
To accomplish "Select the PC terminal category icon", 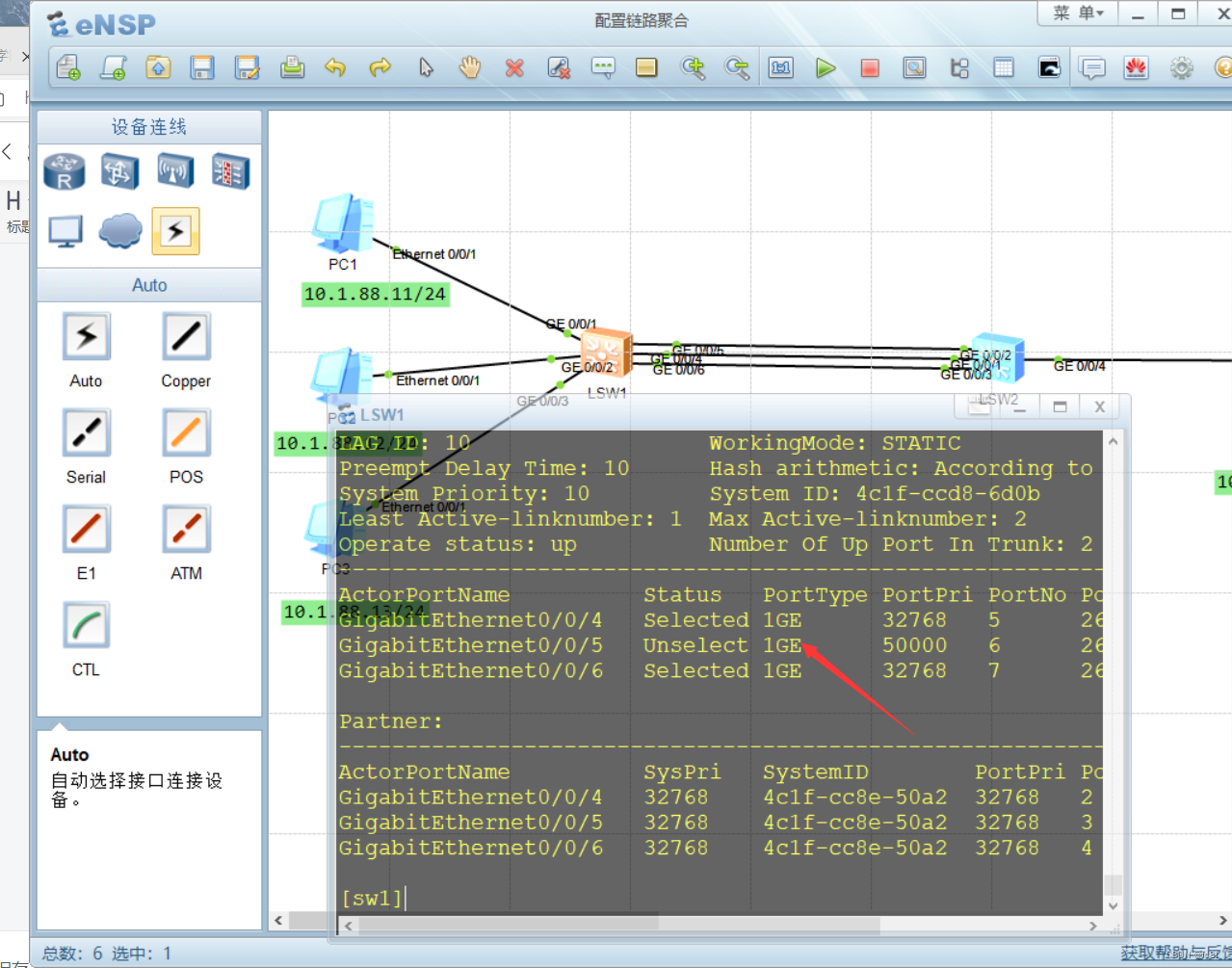I will [x=66, y=231].
